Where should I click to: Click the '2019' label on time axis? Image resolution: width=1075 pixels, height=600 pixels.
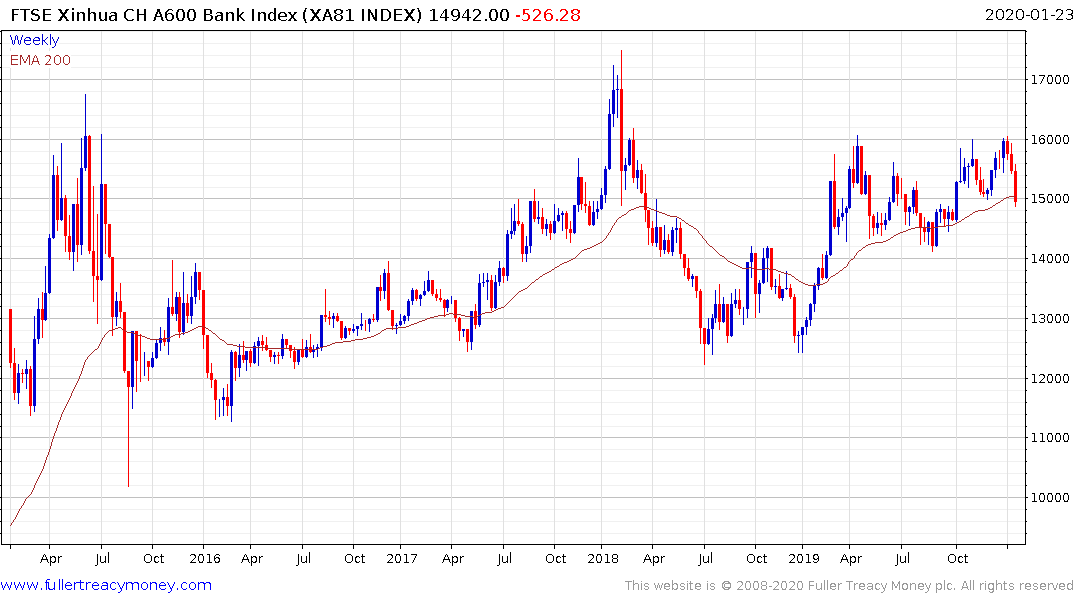pos(804,559)
